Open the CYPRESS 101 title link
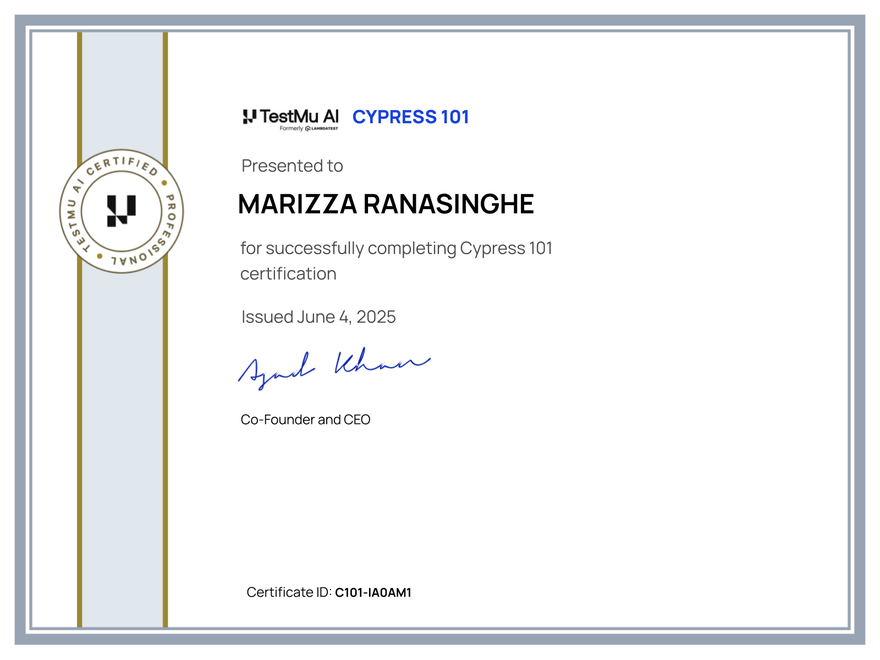Viewport: 880px width, 660px height. point(411,117)
